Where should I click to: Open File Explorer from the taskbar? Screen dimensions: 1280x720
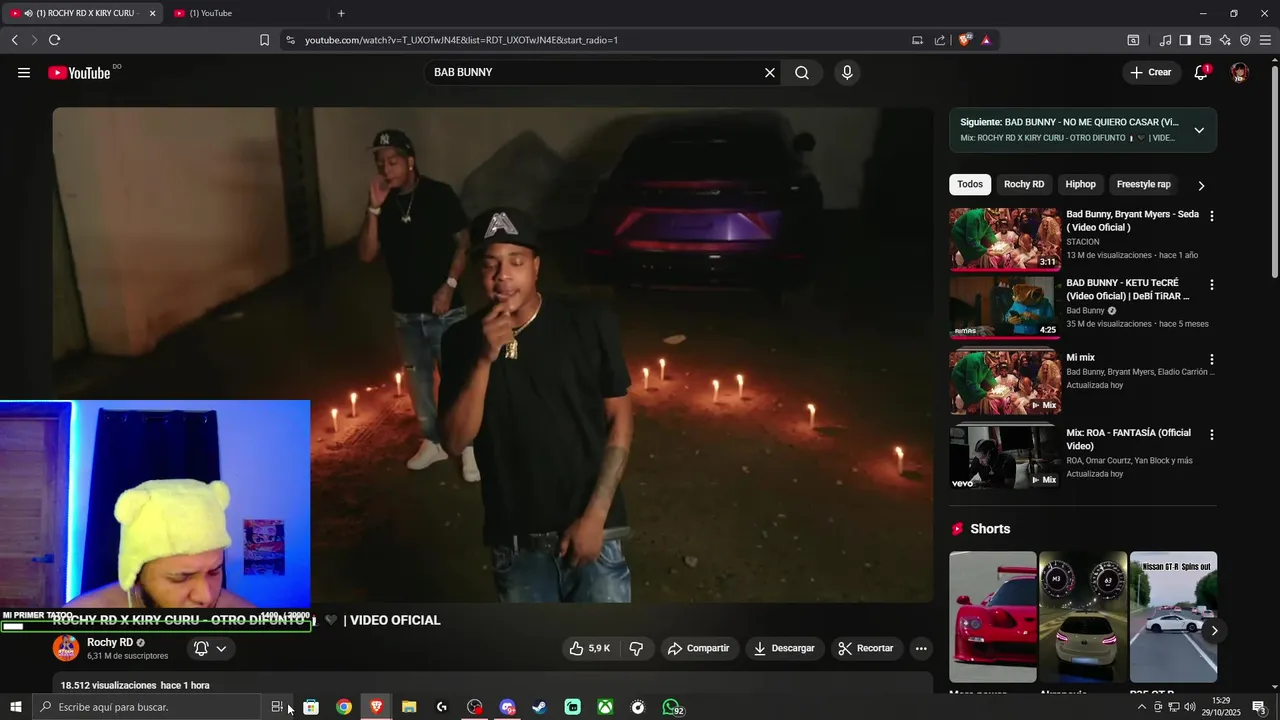click(409, 707)
